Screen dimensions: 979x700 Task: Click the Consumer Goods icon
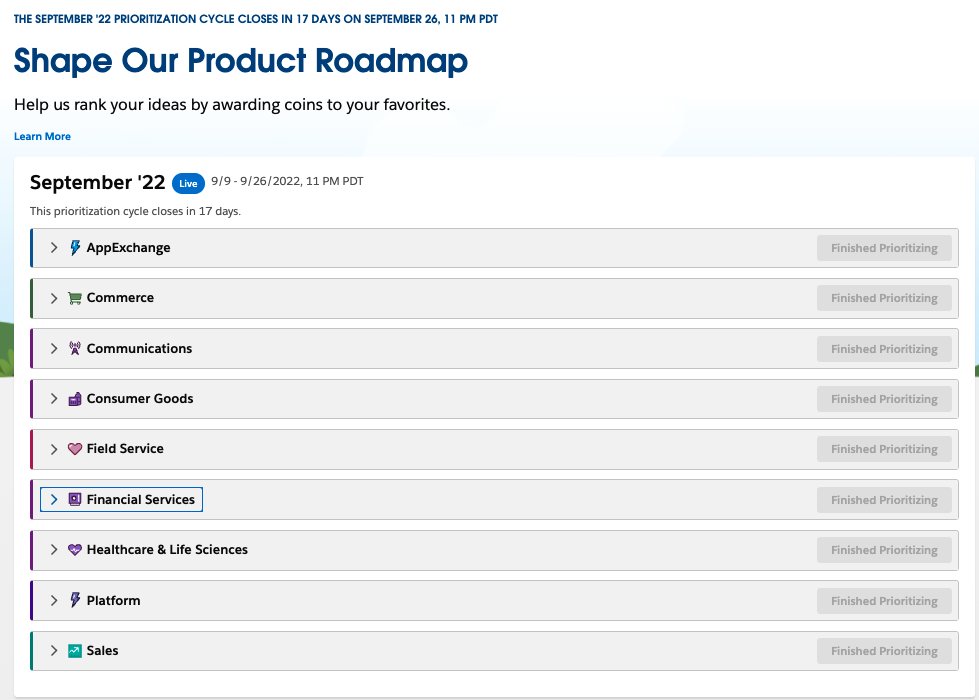coord(75,399)
